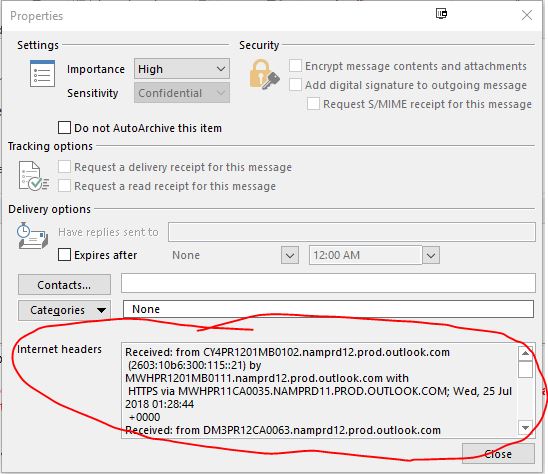Expand the Expires after date dropdown
This screenshot has width=548, height=474.
pos(290,255)
